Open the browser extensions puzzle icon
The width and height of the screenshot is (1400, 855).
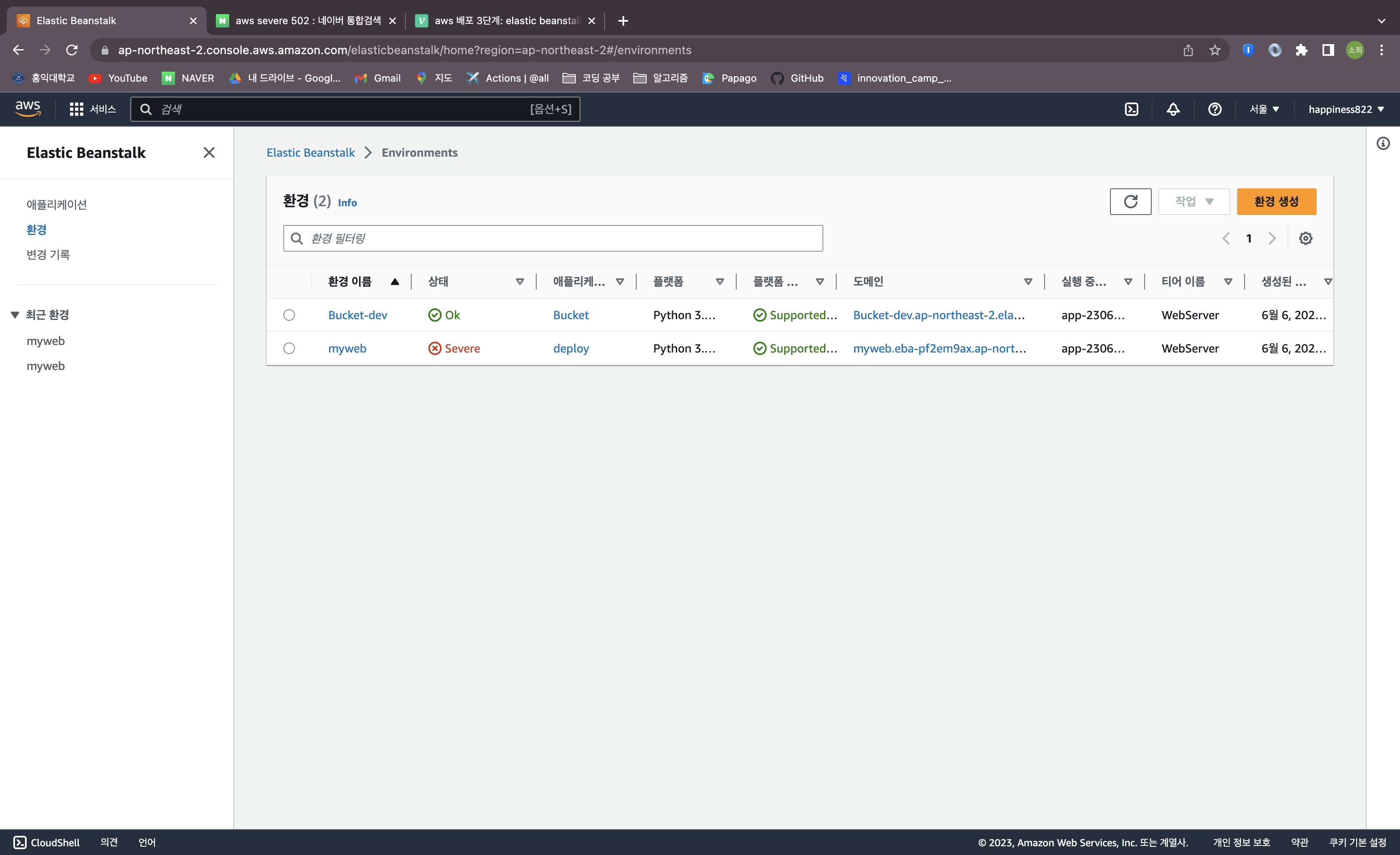[1301, 50]
